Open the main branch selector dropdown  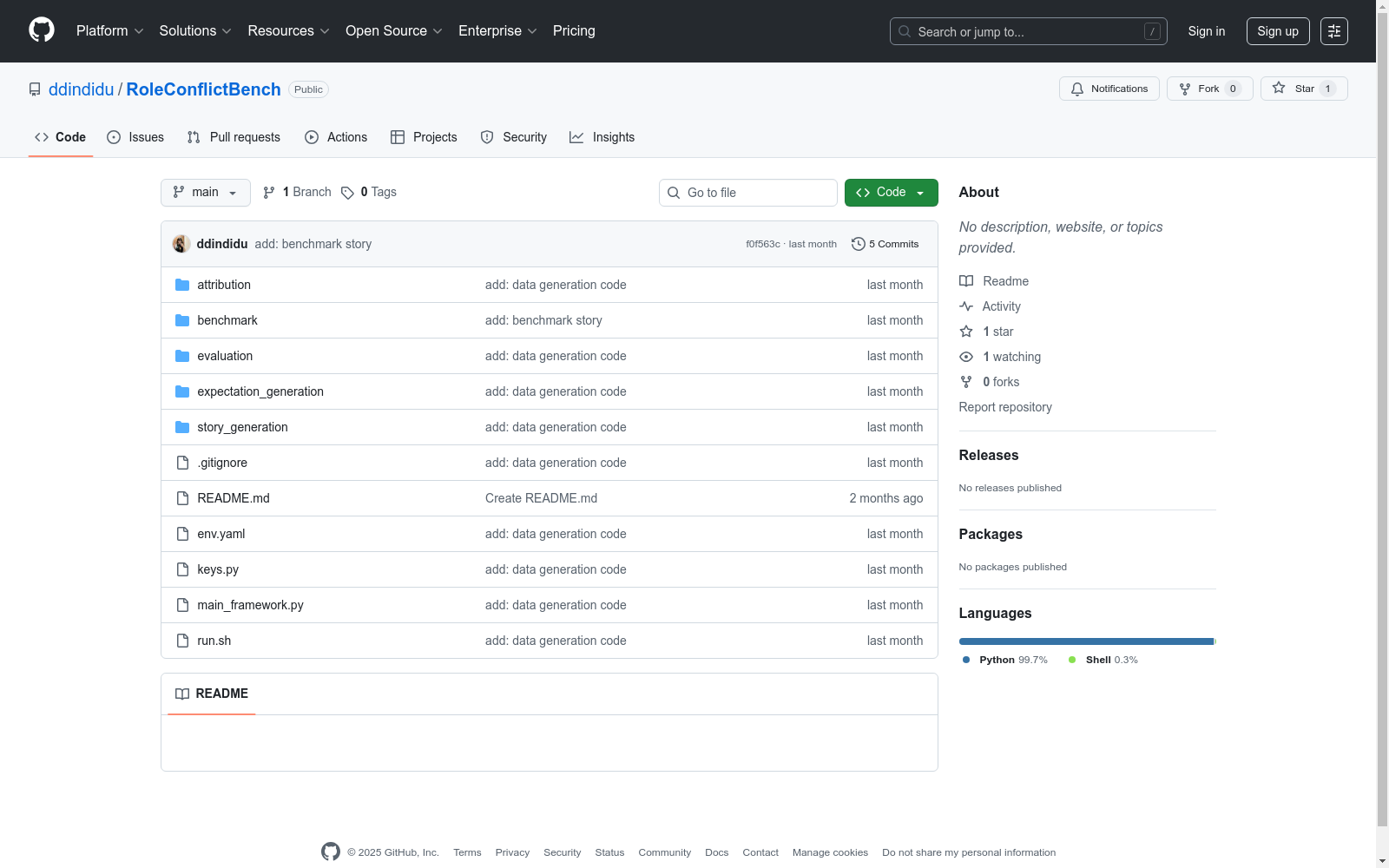(x=206, y=193)
